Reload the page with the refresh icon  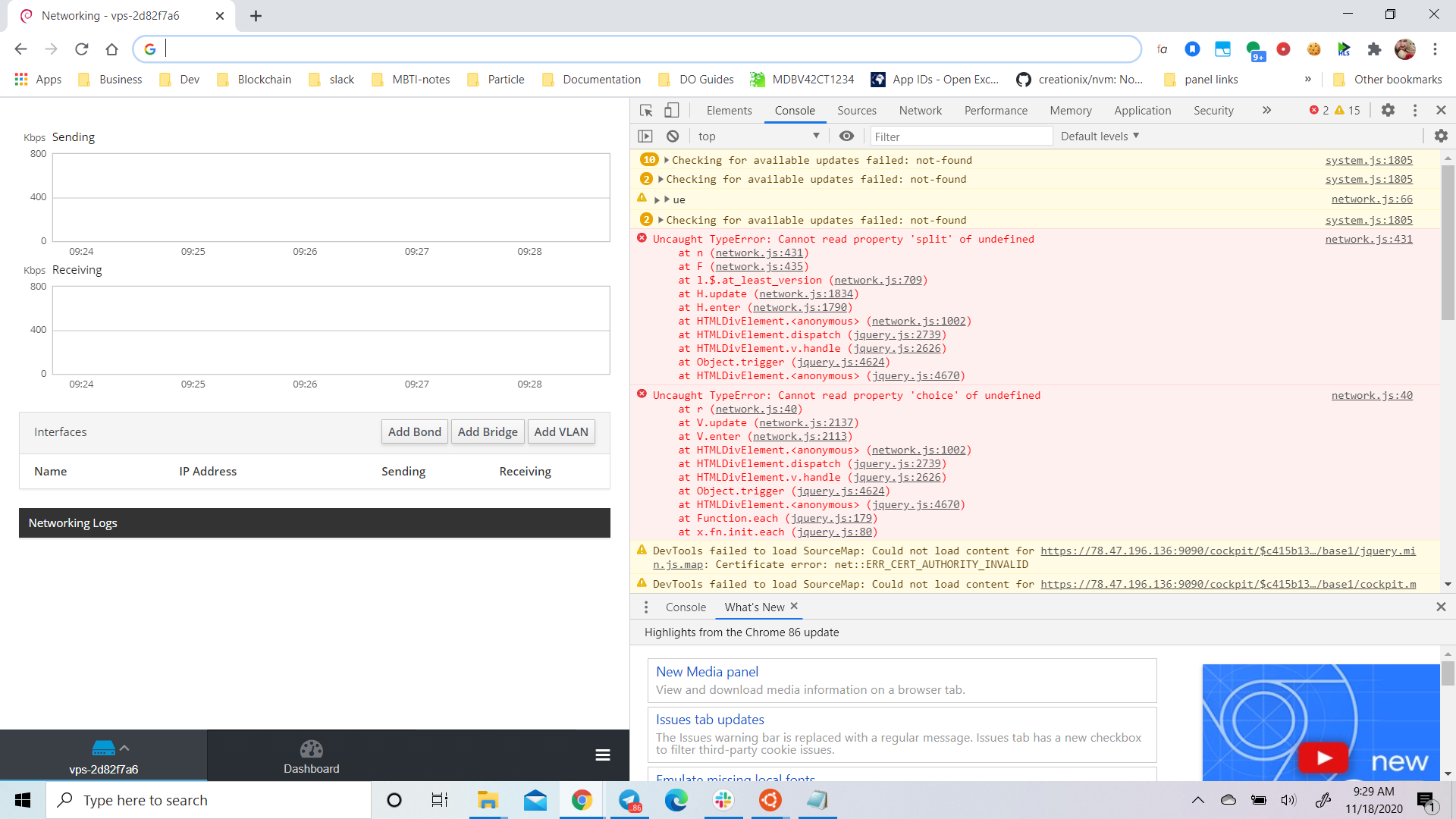click(x=81, y=49)
